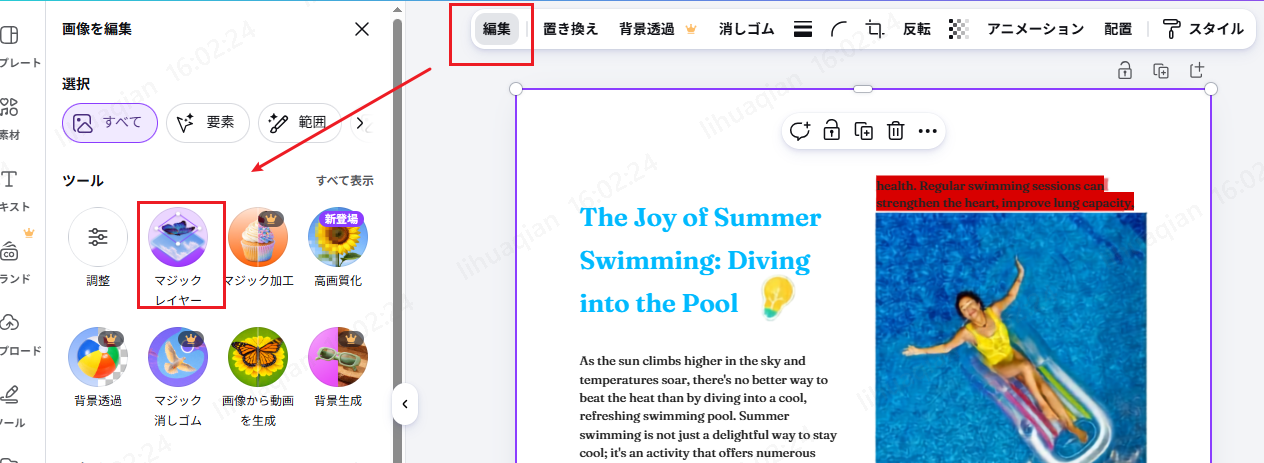Duplicate element via floating toolbar icon

pyautogui.click(x=863, y=131)
